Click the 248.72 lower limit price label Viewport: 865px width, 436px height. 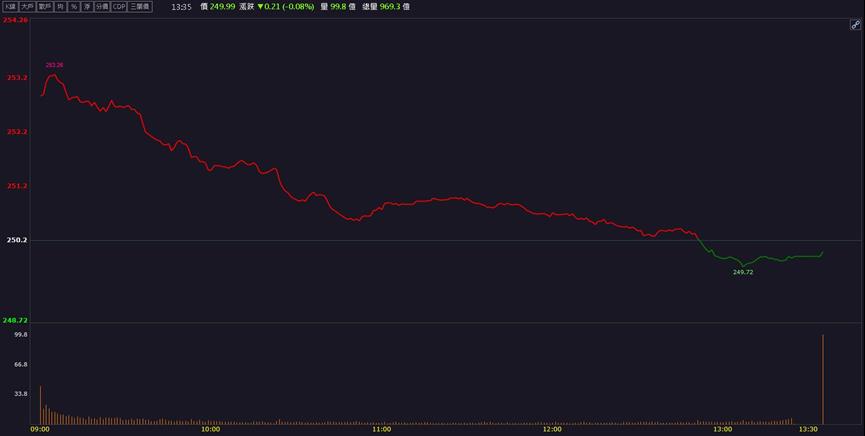click(x=15, y=320)
